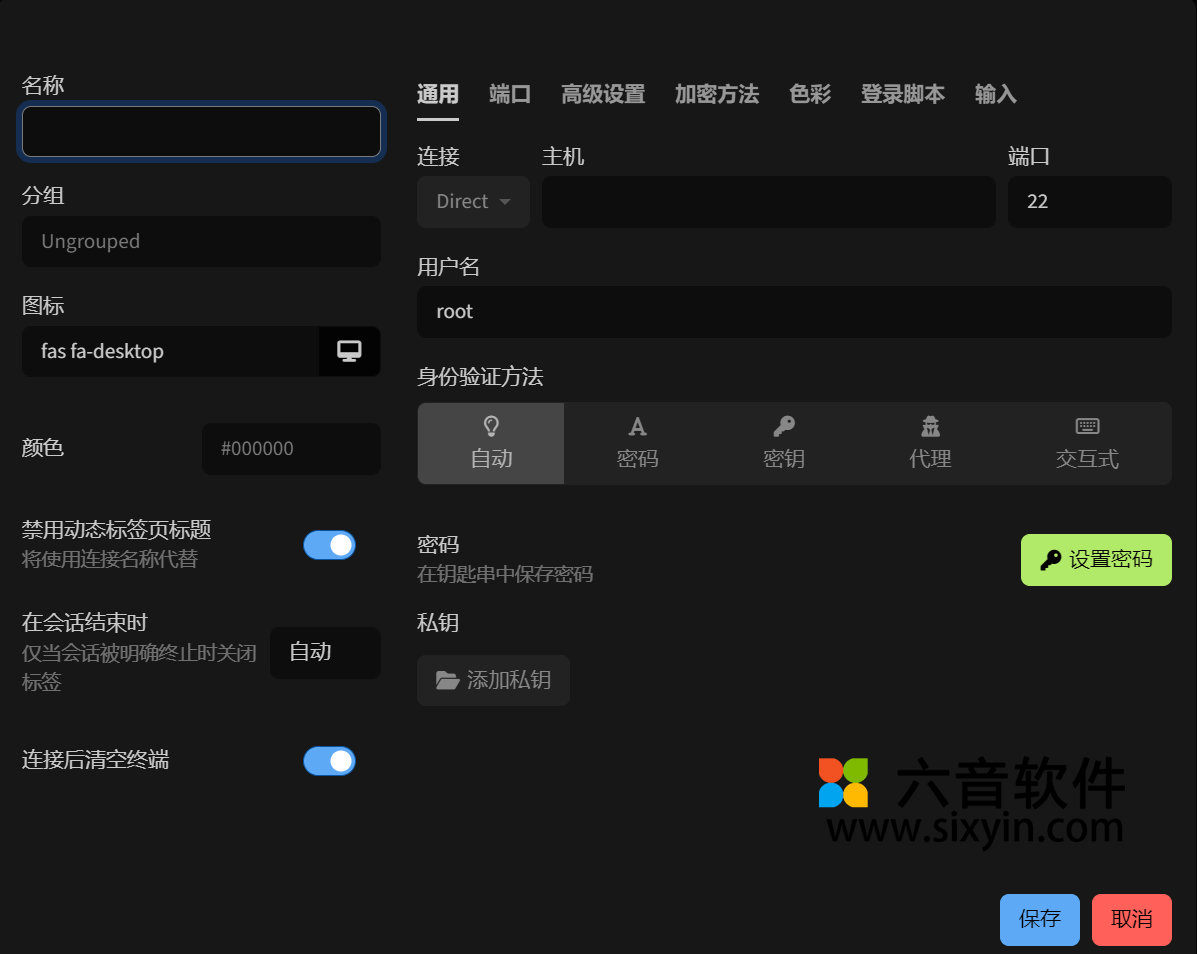Disable the 连接后清空终端 toggle
1197x954 pixels.
click(x=329, y=761)
